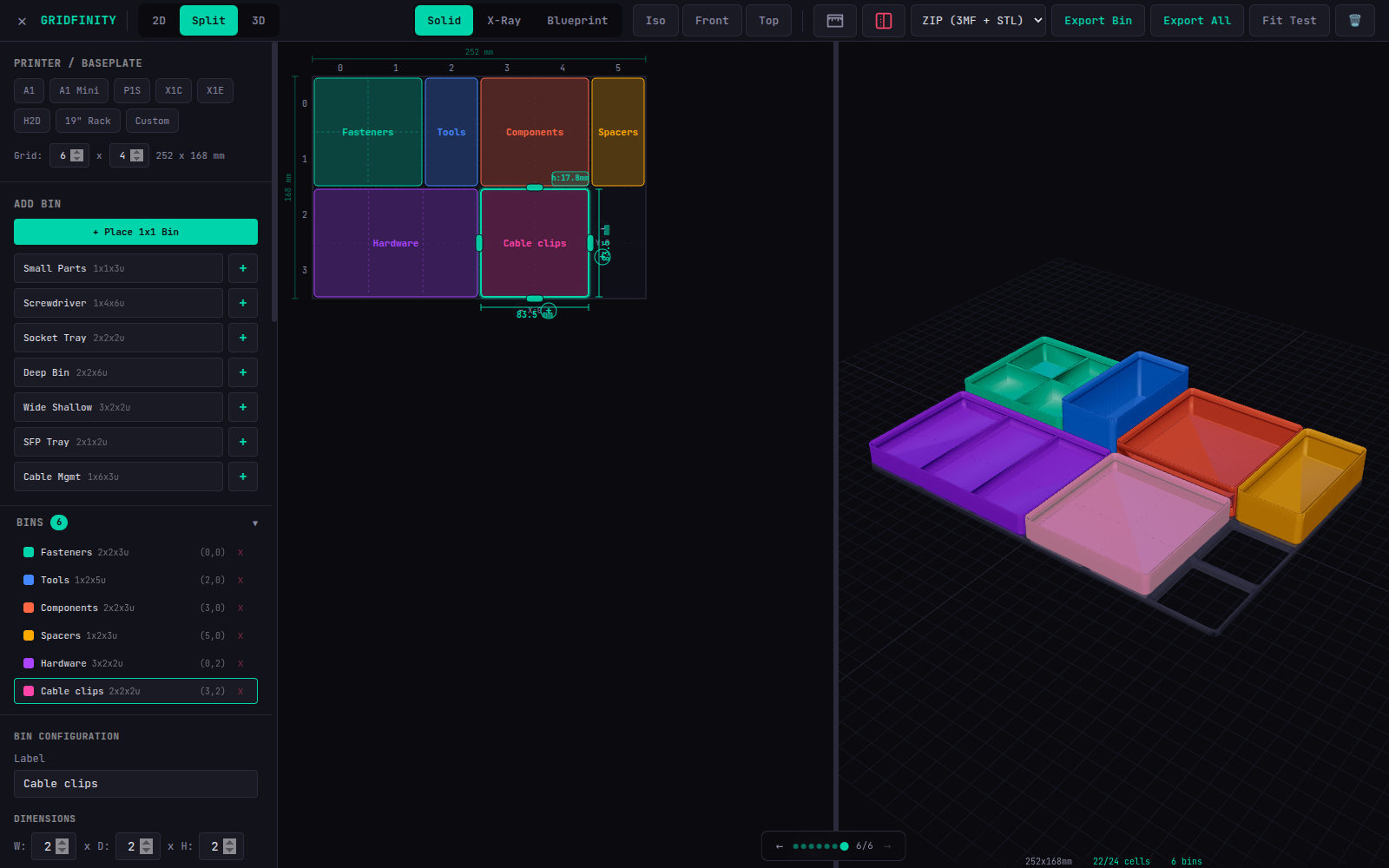Delete the Components bin with its x
The image size is (1389, 868).
click(240, 608)
